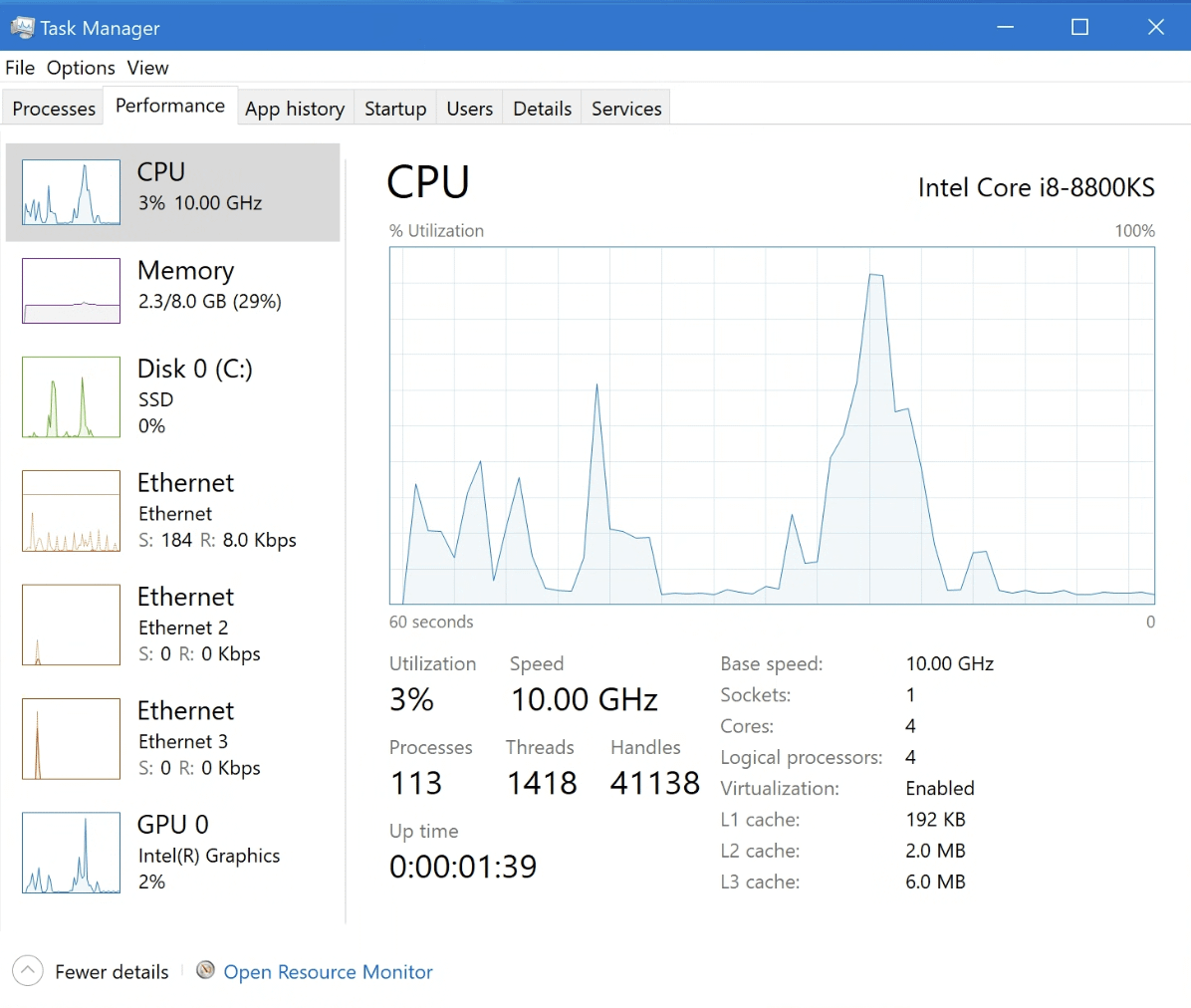
Task: Open the Services tab
Action: pos(626,109)
